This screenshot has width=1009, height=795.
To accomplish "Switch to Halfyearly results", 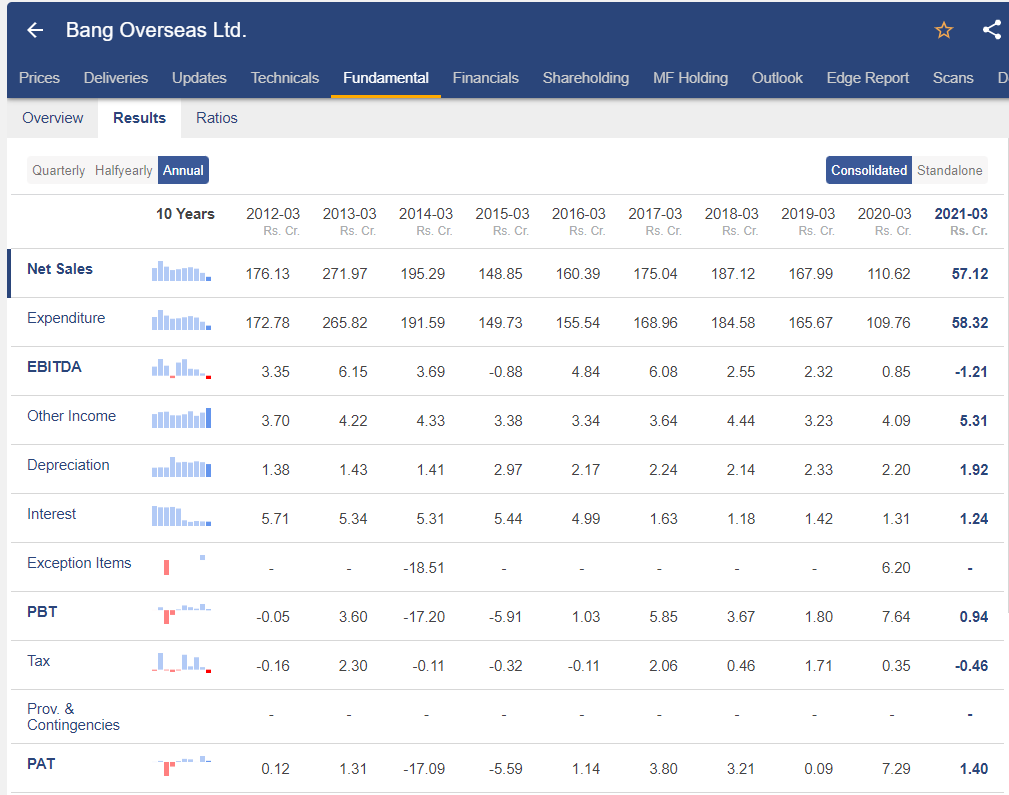I will tap(124, 170).
